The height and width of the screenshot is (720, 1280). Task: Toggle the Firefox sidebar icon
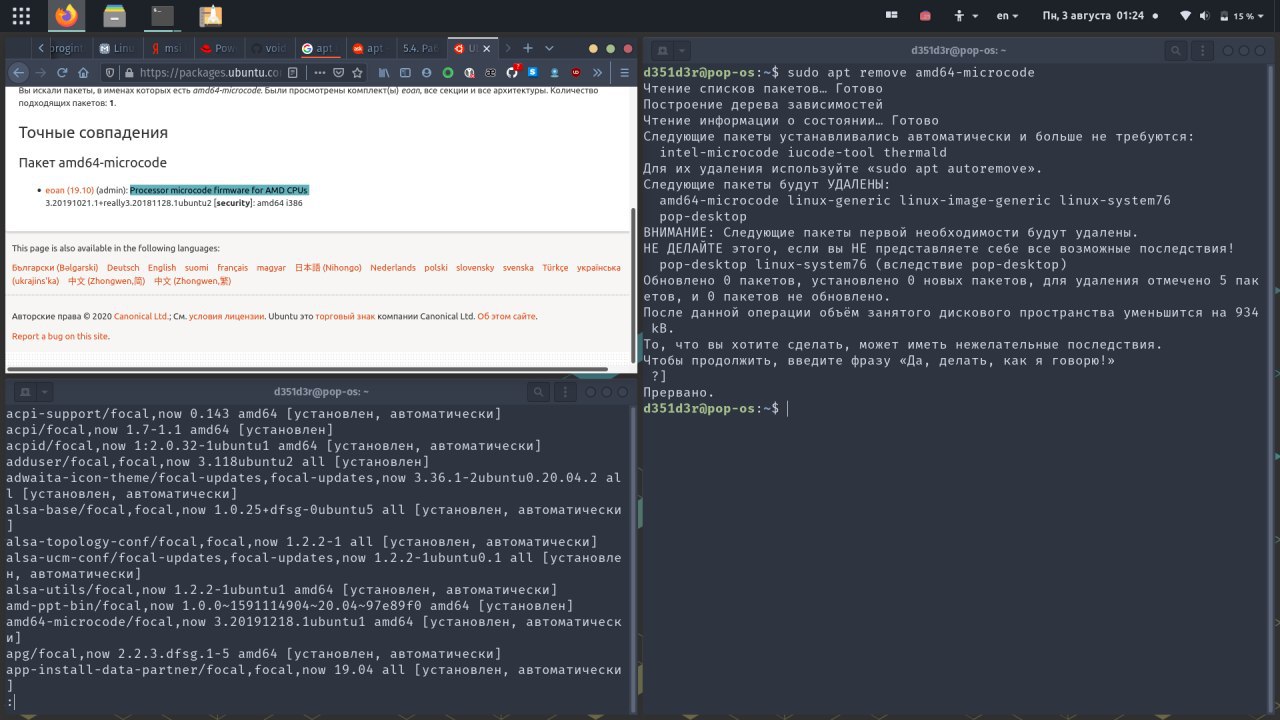click(406, 72)
